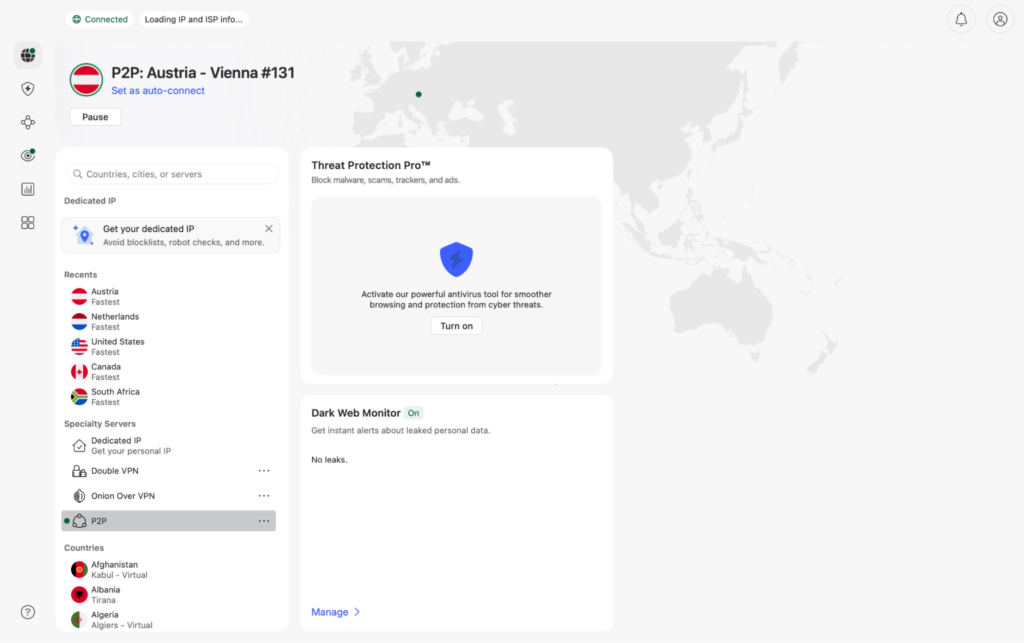Click the United States flag icon

coord(79,347)
